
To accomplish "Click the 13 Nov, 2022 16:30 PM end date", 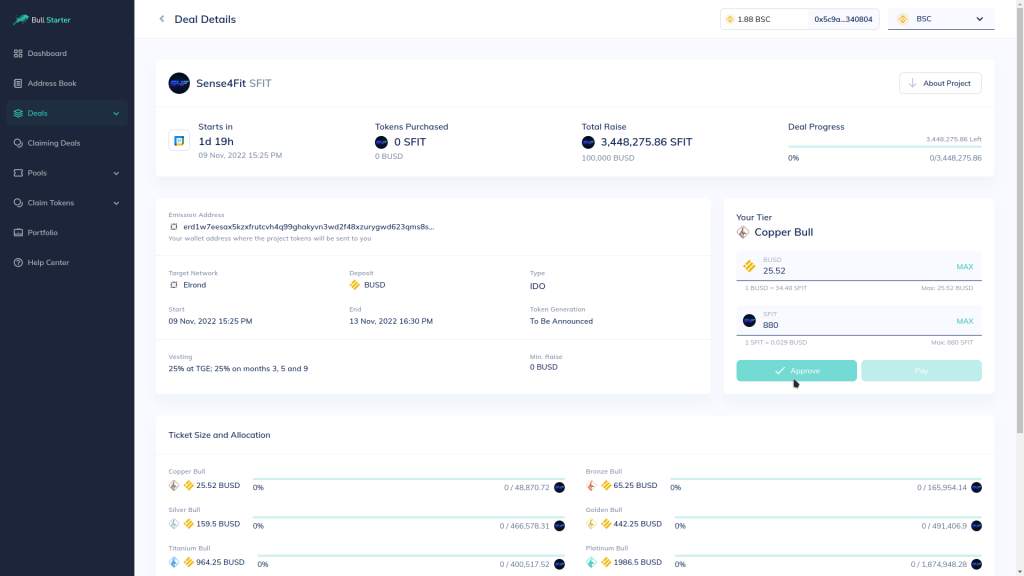I will [x=391, y=321].
